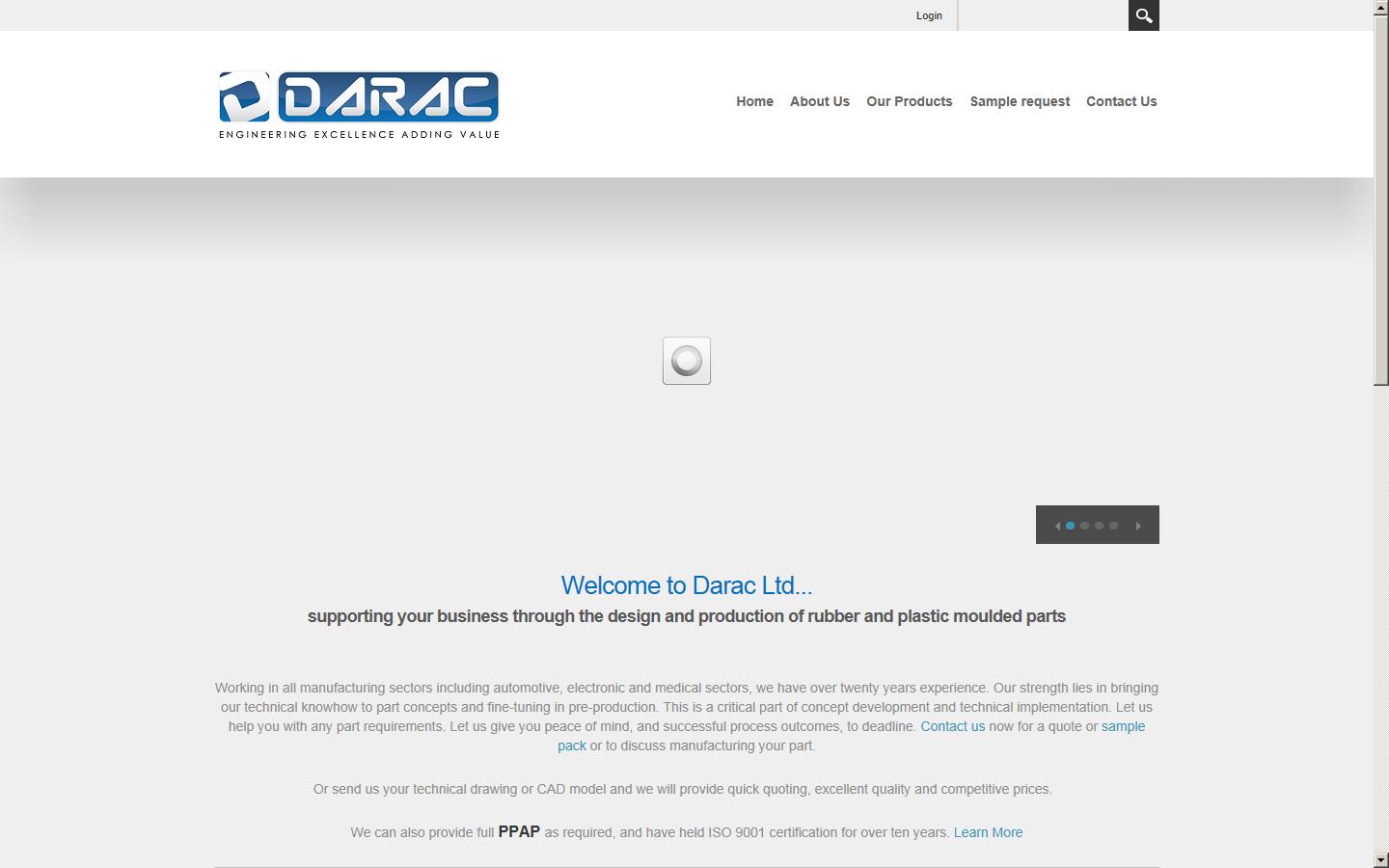Select the Home menu item
The height and width of the screenshot is (868, 1389).
pyautogui.click(x=754, y=101)
